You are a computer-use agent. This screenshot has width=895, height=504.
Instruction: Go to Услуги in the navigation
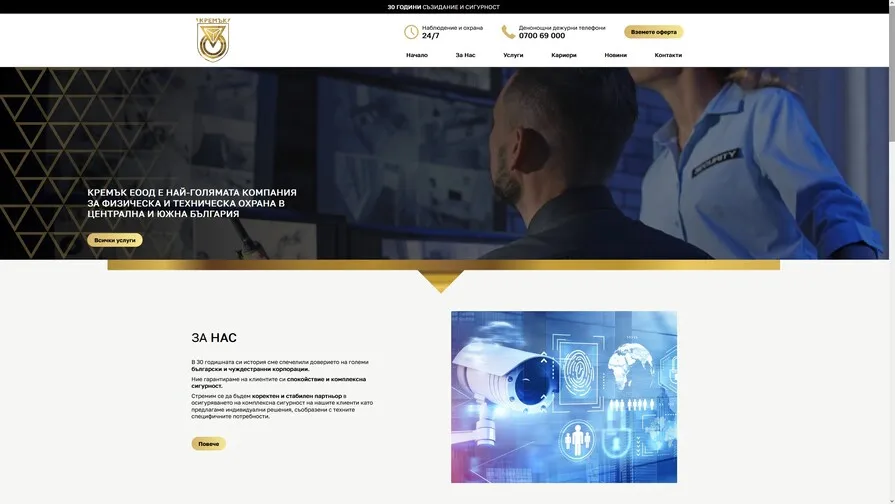pyautogui.click(x=513, y=55)
